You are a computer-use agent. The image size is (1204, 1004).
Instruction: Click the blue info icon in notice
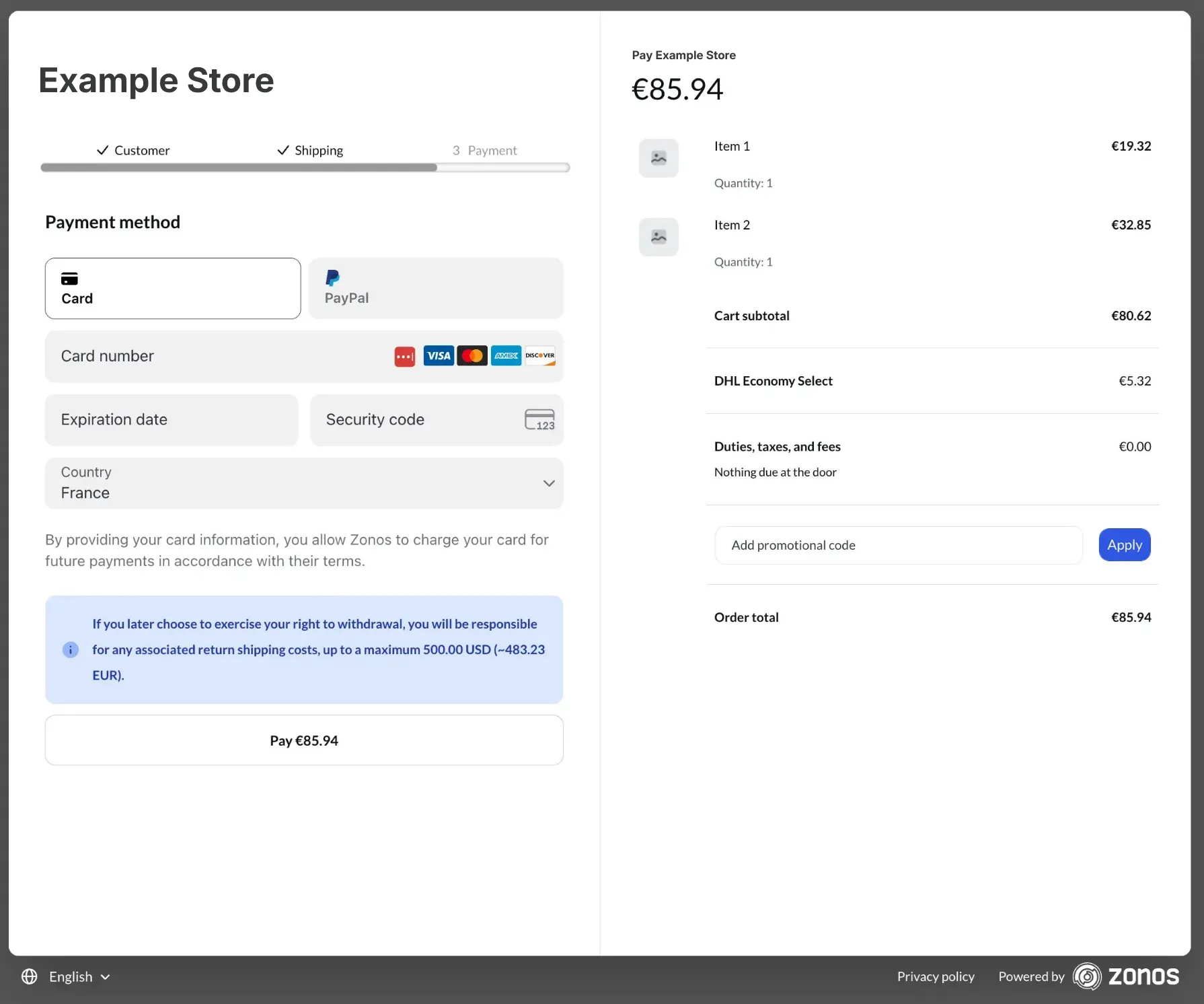point(71,649)
